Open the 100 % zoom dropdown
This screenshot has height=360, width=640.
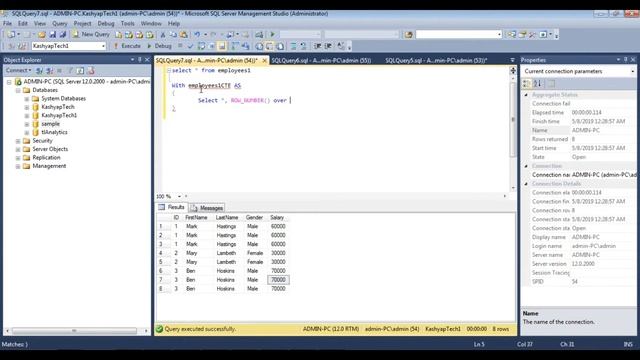179,196
